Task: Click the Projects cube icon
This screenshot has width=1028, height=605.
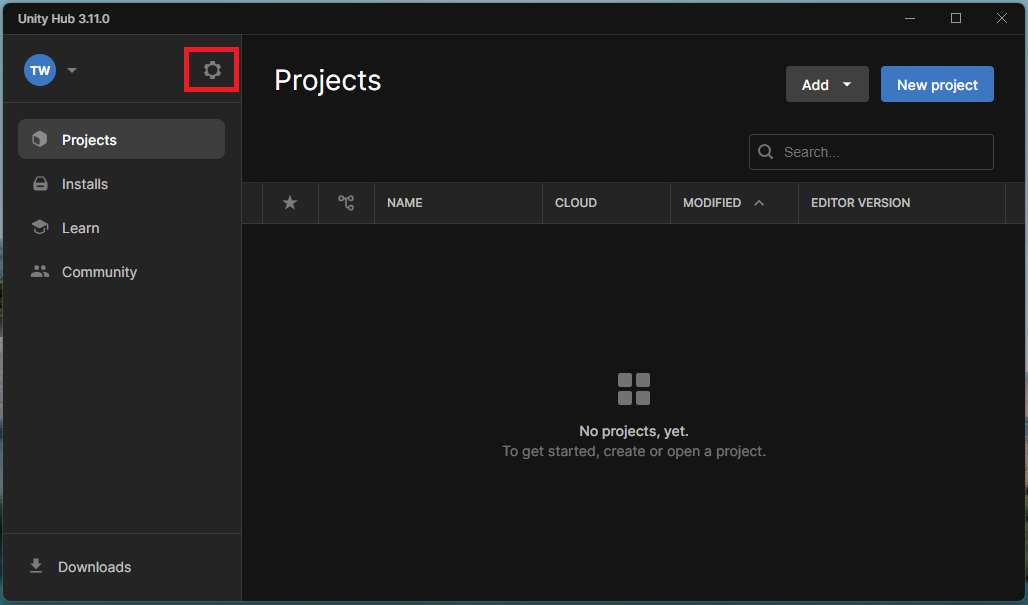Action: [40, 139]
